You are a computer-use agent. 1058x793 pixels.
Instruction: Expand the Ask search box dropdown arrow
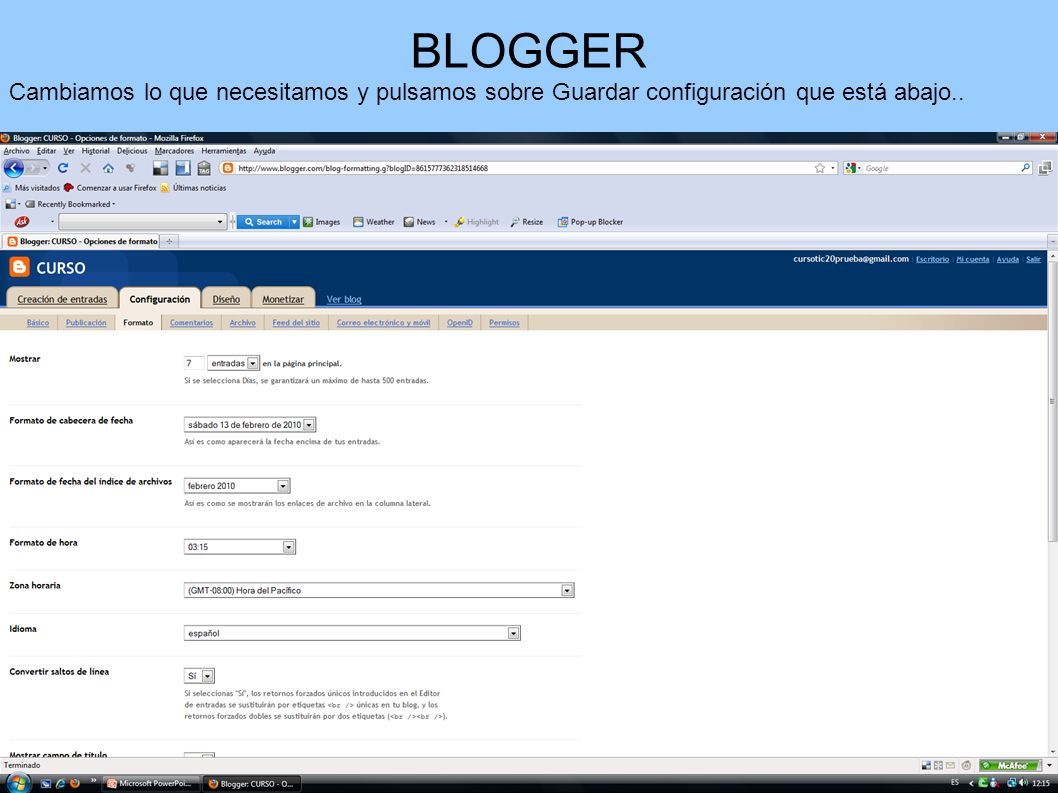[219, 221]
